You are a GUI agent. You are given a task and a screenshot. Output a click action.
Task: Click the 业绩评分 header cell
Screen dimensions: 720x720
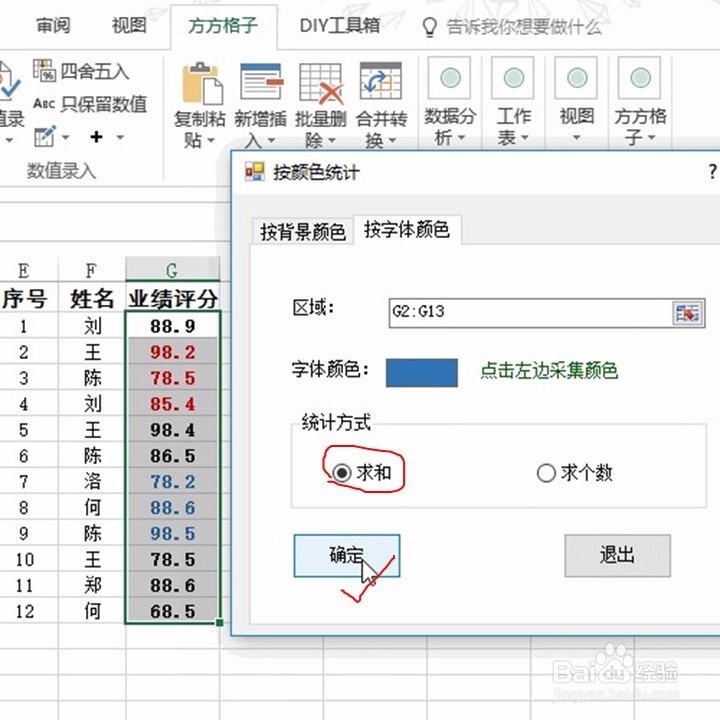coord(173,298)
